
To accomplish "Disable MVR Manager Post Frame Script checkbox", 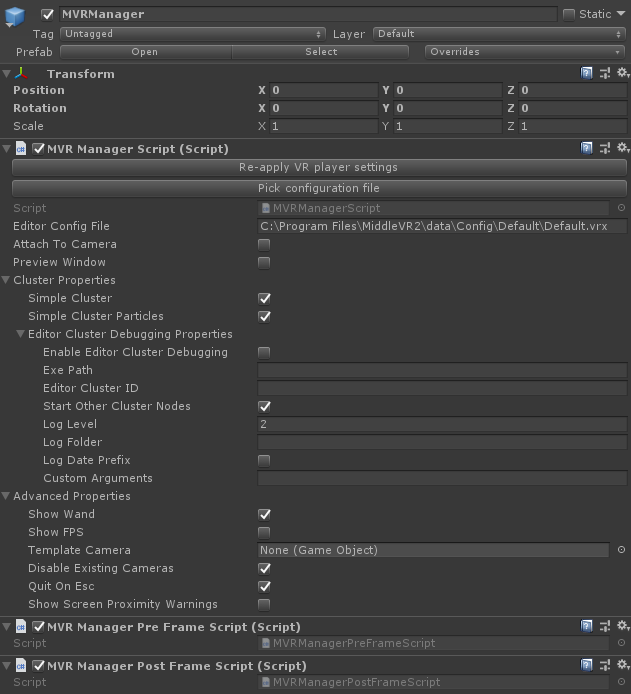I will (x=38, y=666).
